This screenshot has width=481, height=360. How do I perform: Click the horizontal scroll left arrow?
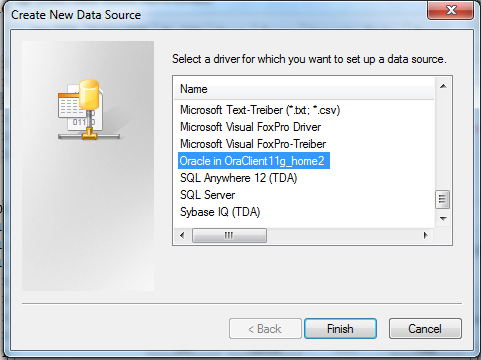click(182, 235)
